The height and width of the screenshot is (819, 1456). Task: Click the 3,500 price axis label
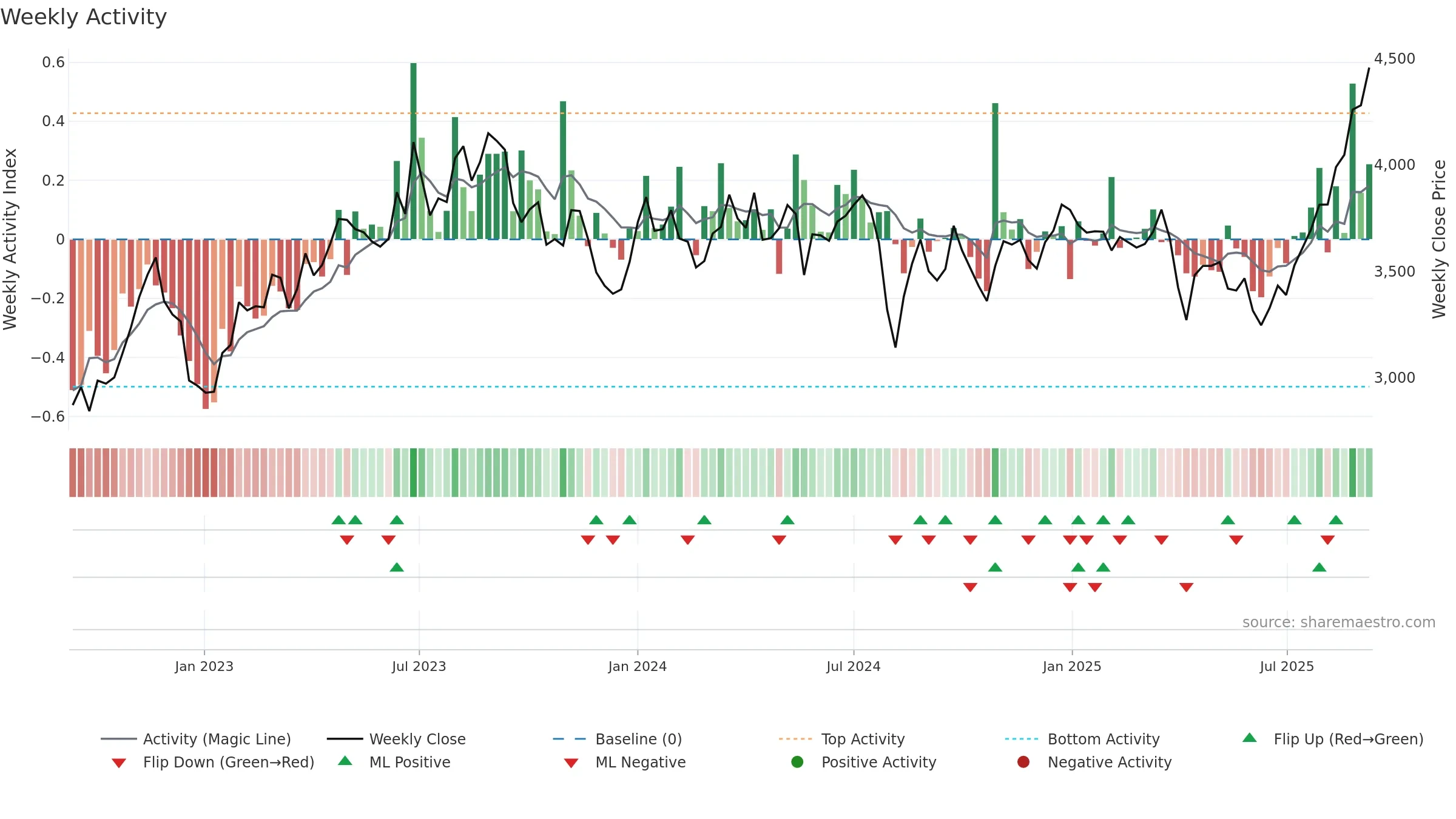click(1394, 272)
